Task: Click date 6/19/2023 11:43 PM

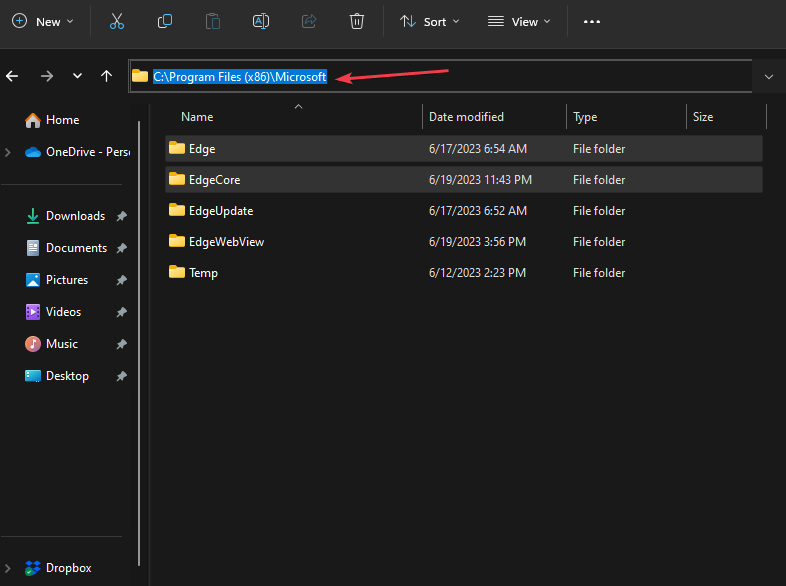Action: click(480, 180)
